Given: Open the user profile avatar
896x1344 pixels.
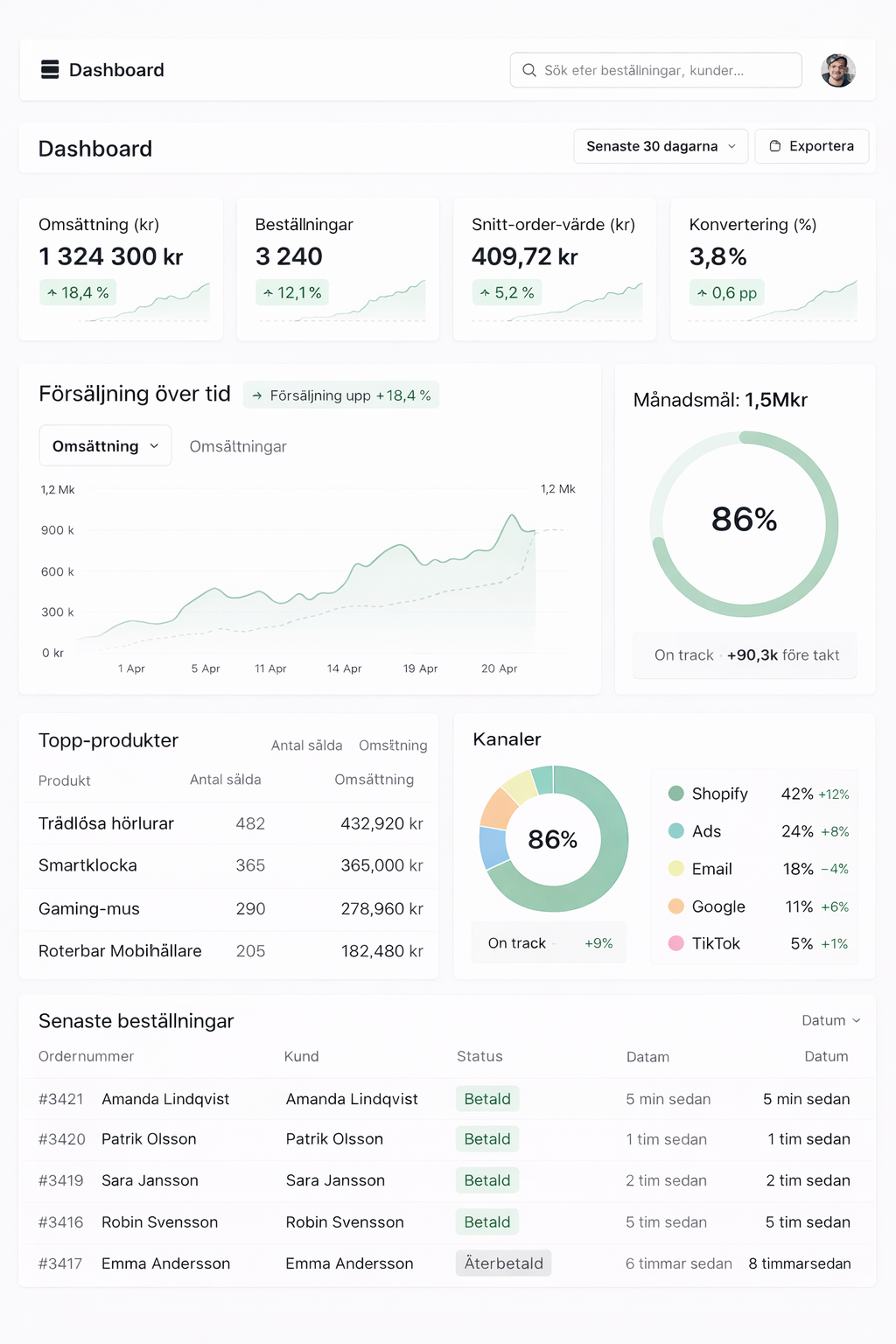Looking at the screenshot, I should (x=837, y=70).
